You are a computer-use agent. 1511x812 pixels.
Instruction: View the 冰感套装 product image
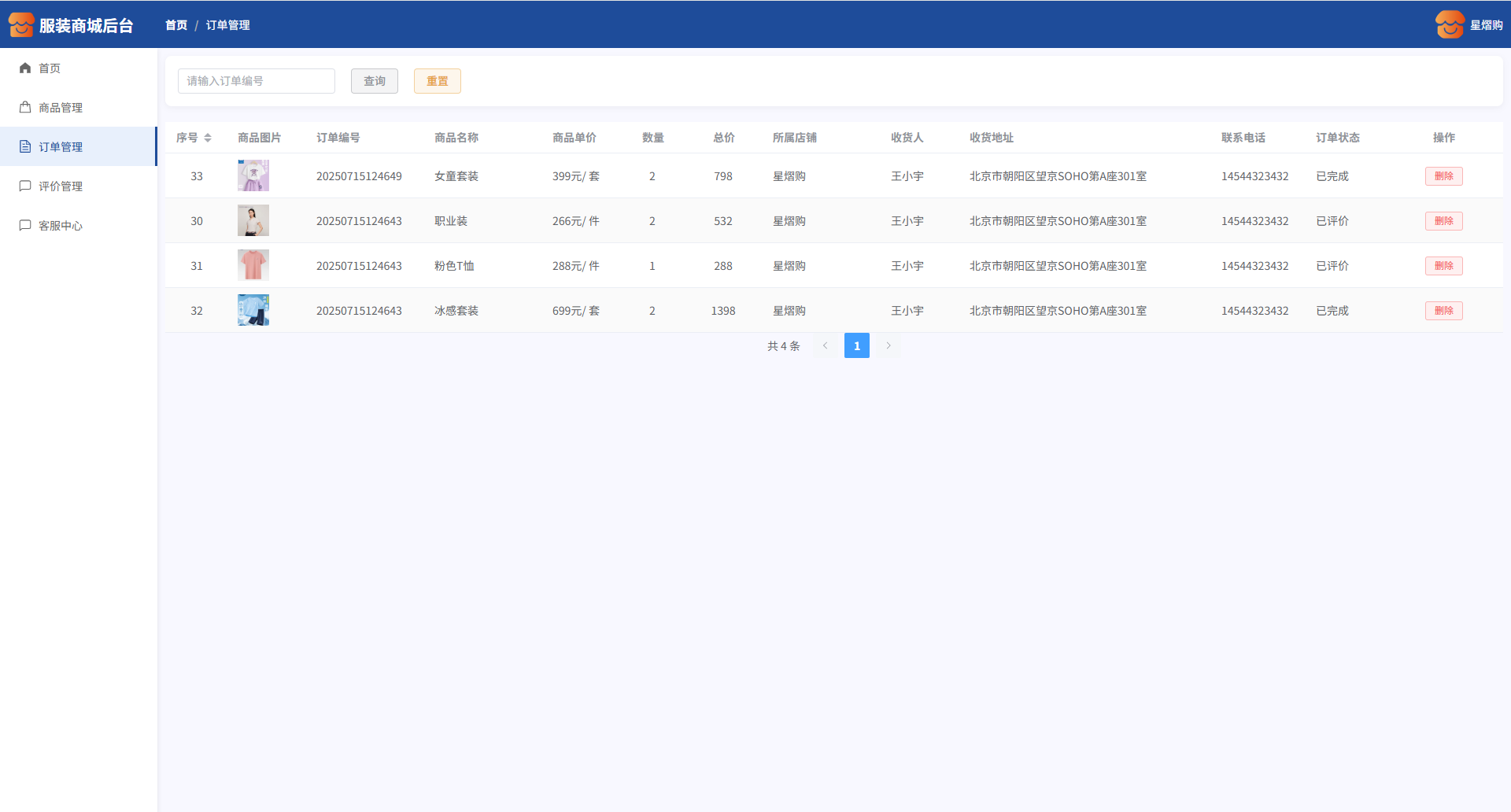(x=253, y=311)
